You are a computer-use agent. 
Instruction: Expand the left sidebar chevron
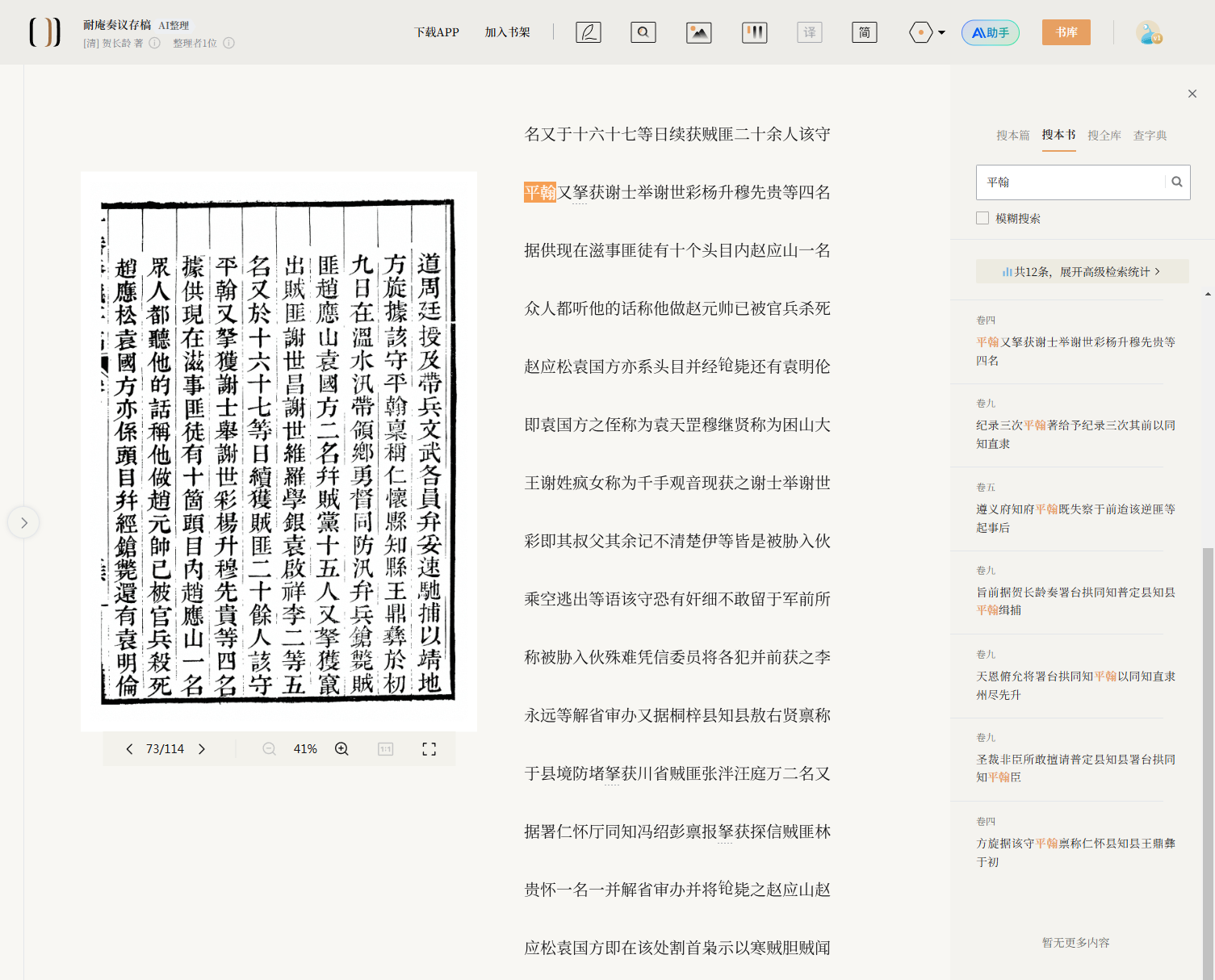(23, 522)
